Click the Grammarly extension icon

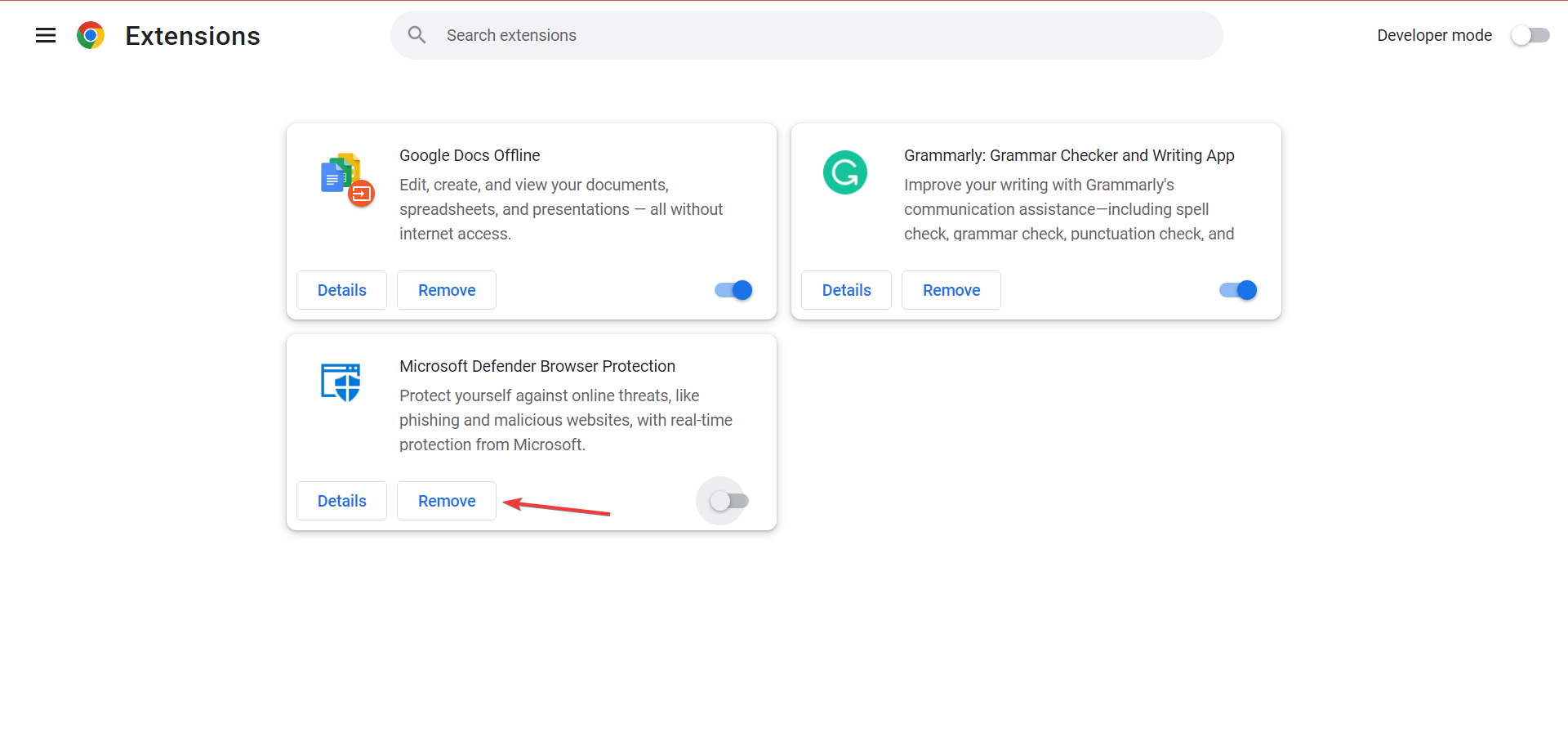845,172
